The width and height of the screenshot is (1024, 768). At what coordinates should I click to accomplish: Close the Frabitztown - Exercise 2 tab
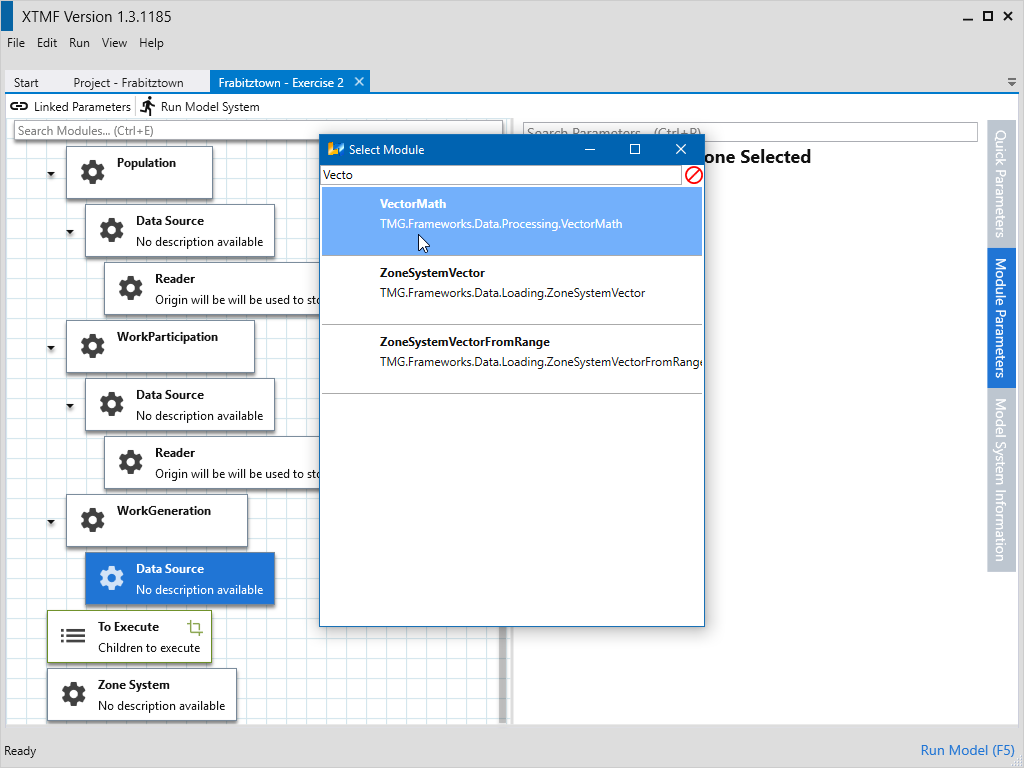pyautogui.click(x=360, y=82)
